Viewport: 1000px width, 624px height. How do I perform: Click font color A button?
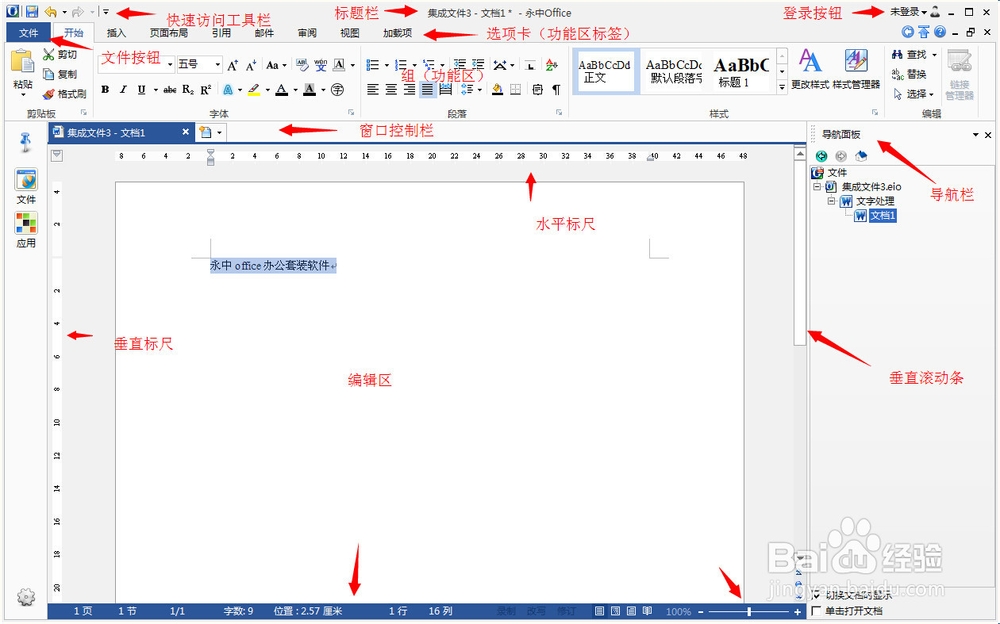(281, 90)
